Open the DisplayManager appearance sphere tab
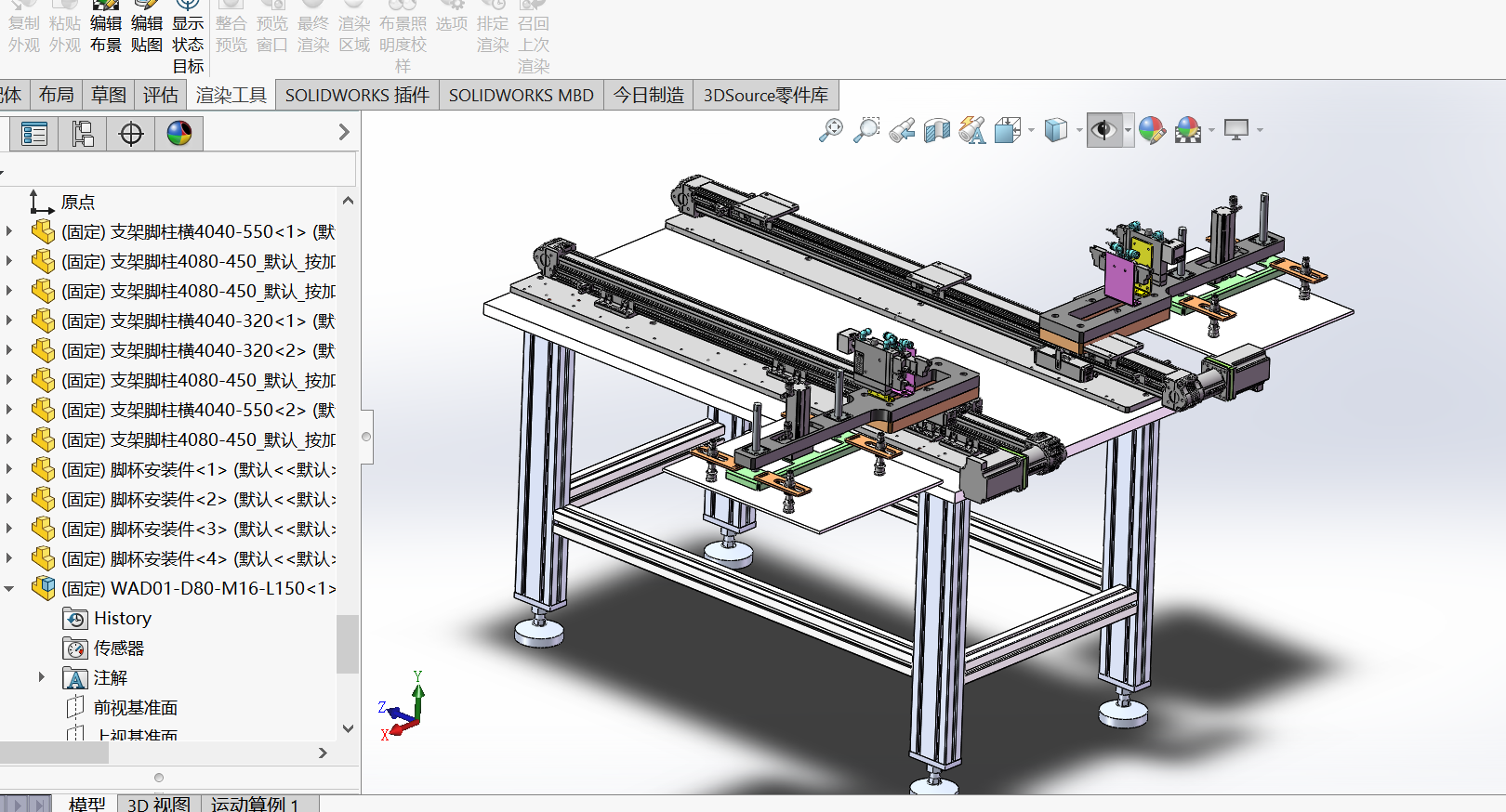Image resolution: width=1506 pixels, height=812 pixels. 179,134
